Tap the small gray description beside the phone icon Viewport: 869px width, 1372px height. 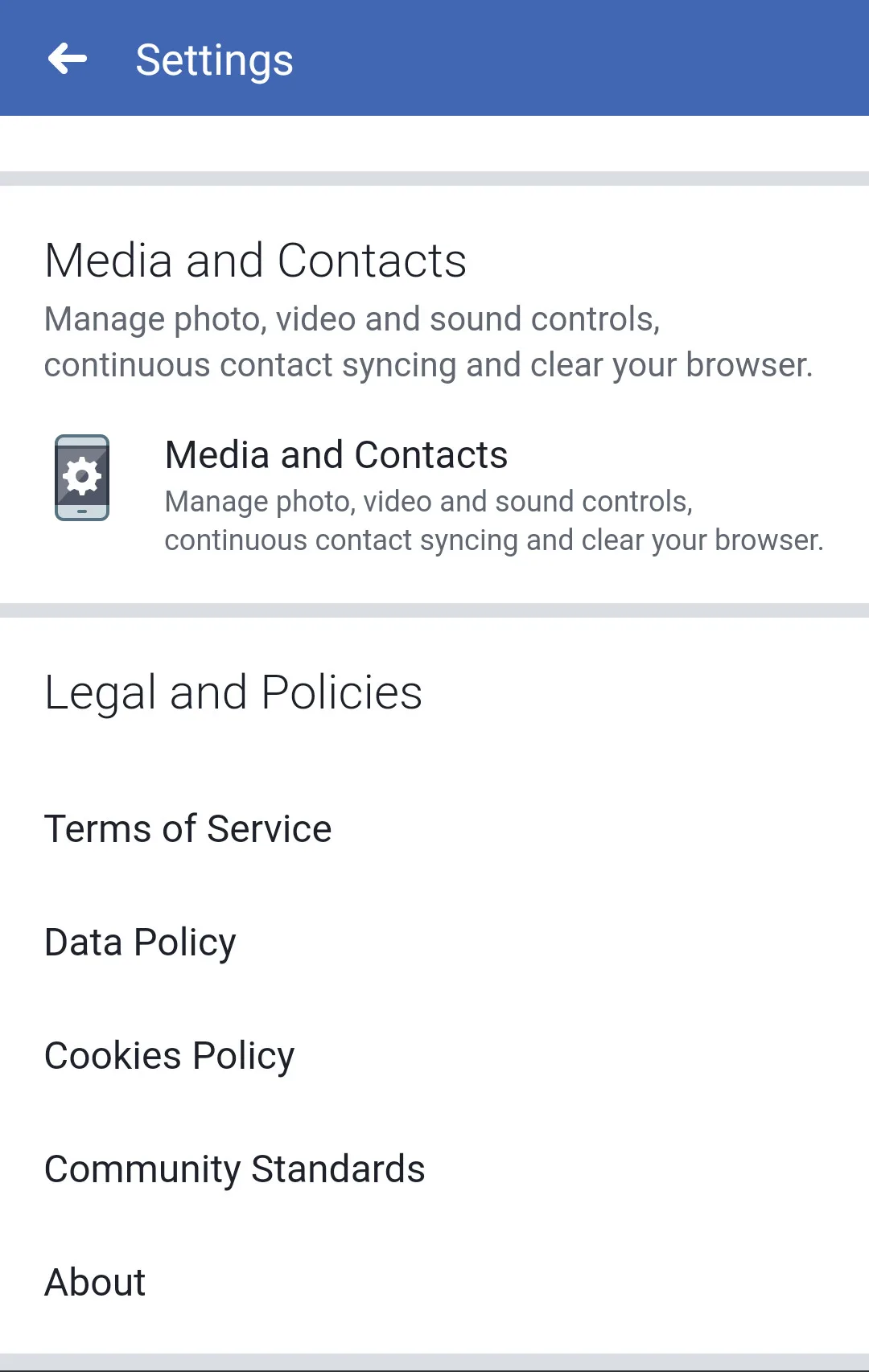(x=493, y=520)
